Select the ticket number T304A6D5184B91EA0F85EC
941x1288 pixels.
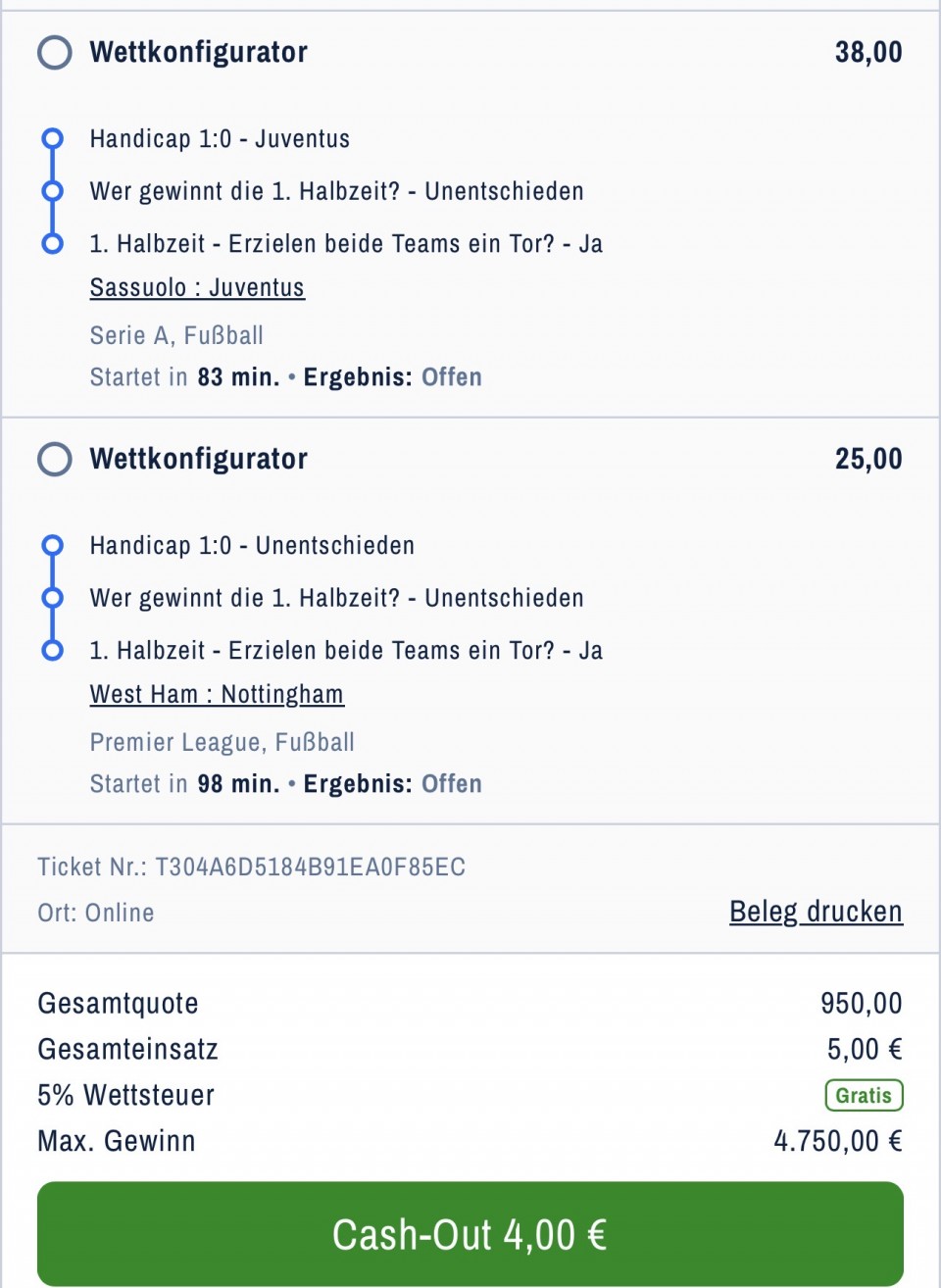(x=310, y=867)
